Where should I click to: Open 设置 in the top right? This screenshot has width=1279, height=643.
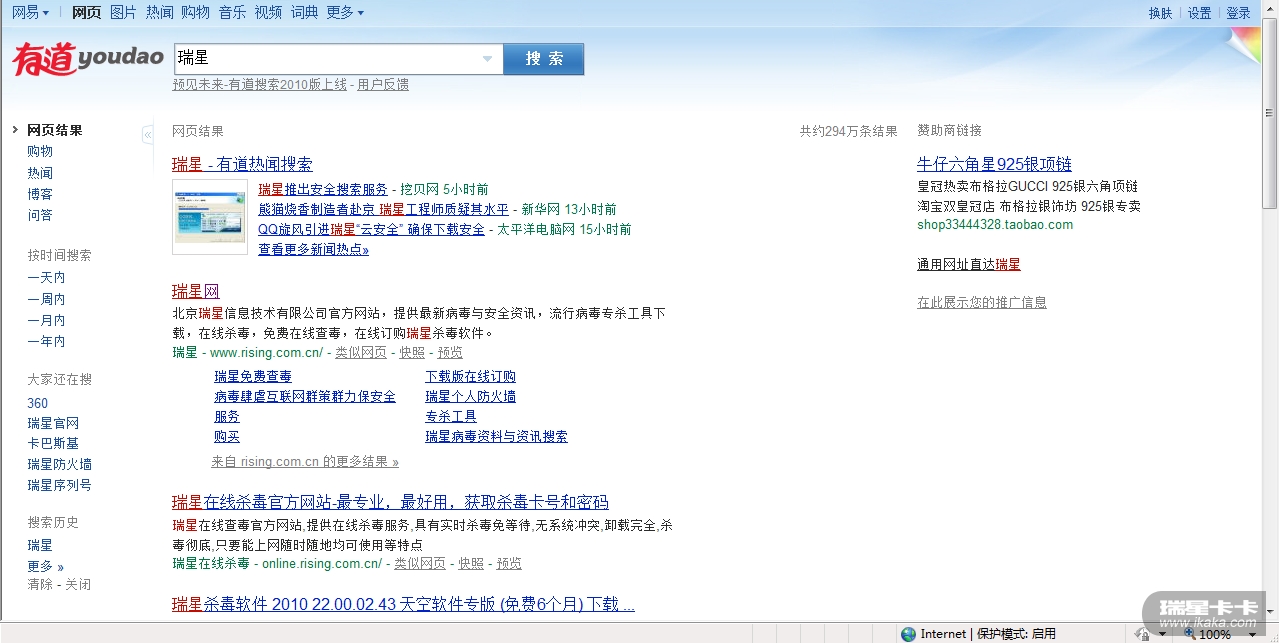pos(1199,13)
